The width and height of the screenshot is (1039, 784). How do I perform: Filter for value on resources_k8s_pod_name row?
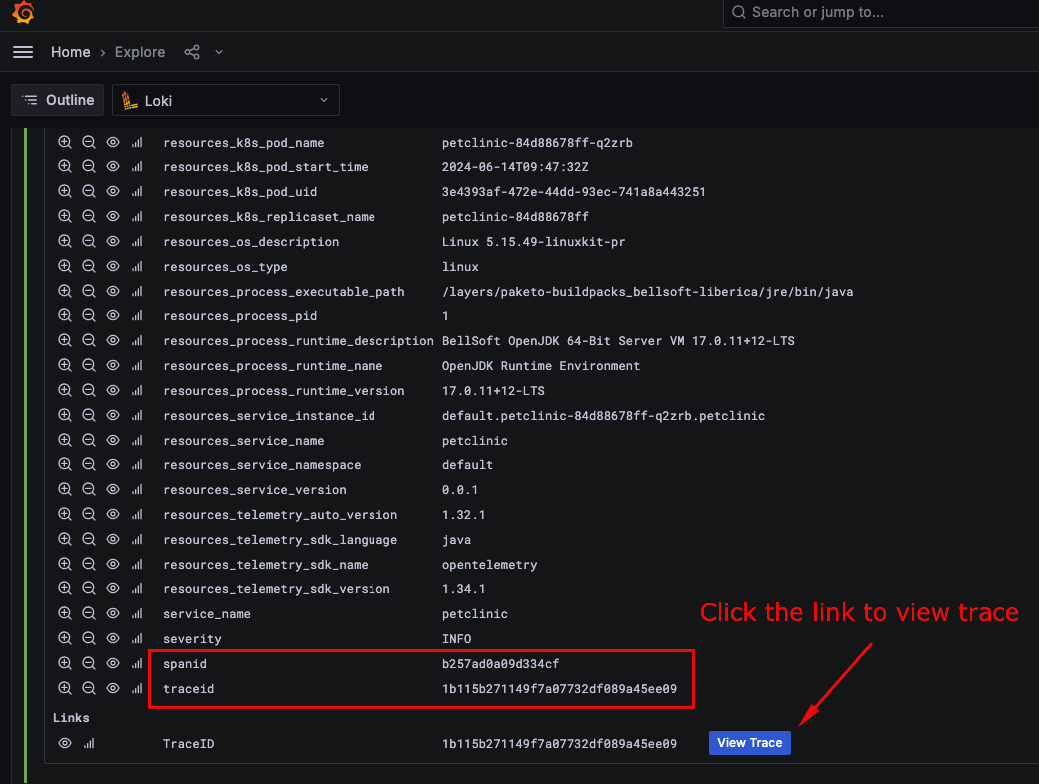pos(65,143)
